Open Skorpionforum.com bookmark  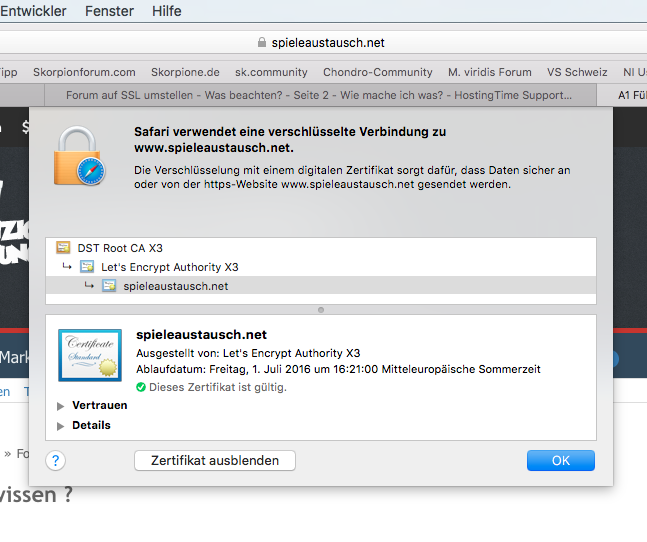(x=84, y=72)
